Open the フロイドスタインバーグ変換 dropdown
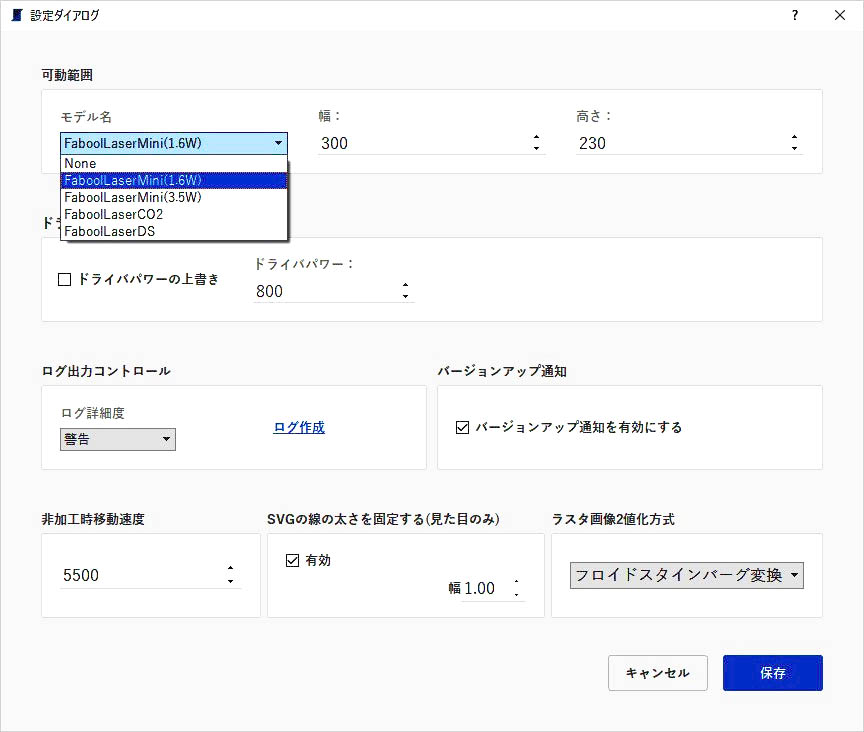This screenshot has height=732, width=864. pyautogui.click(x=687, y=575)
